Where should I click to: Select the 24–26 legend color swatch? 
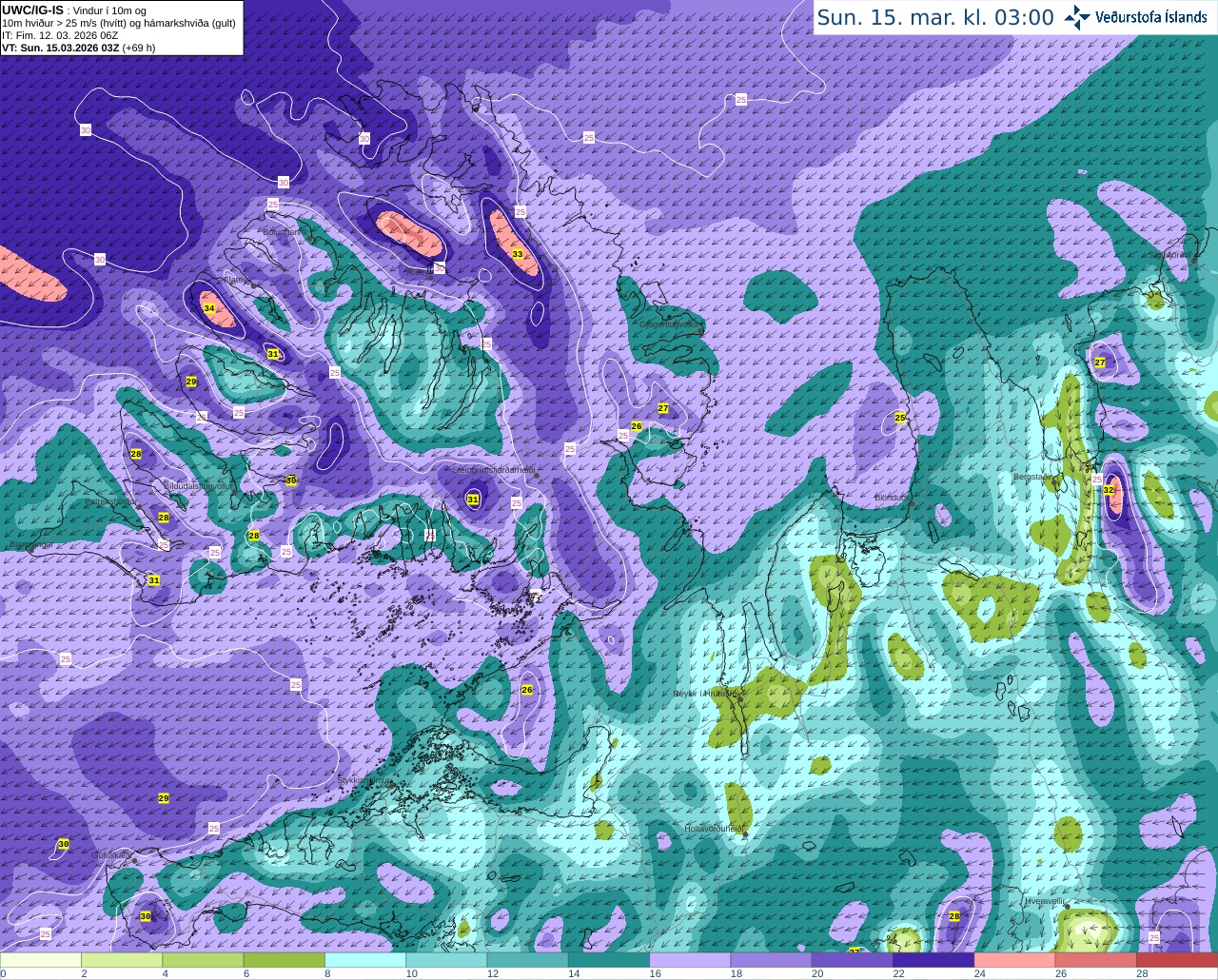[1015, 960]
